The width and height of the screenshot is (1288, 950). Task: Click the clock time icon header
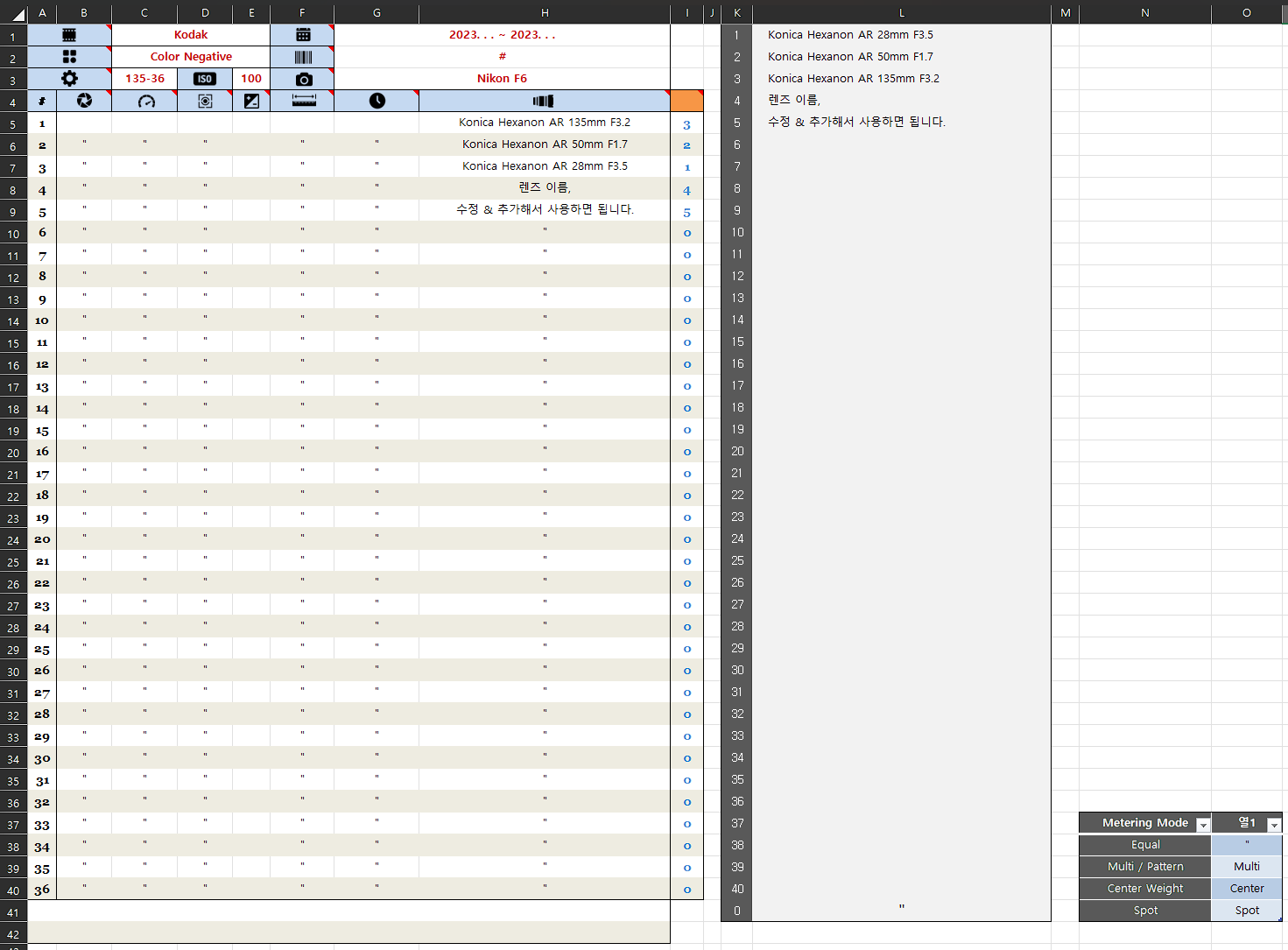(377, 101)
